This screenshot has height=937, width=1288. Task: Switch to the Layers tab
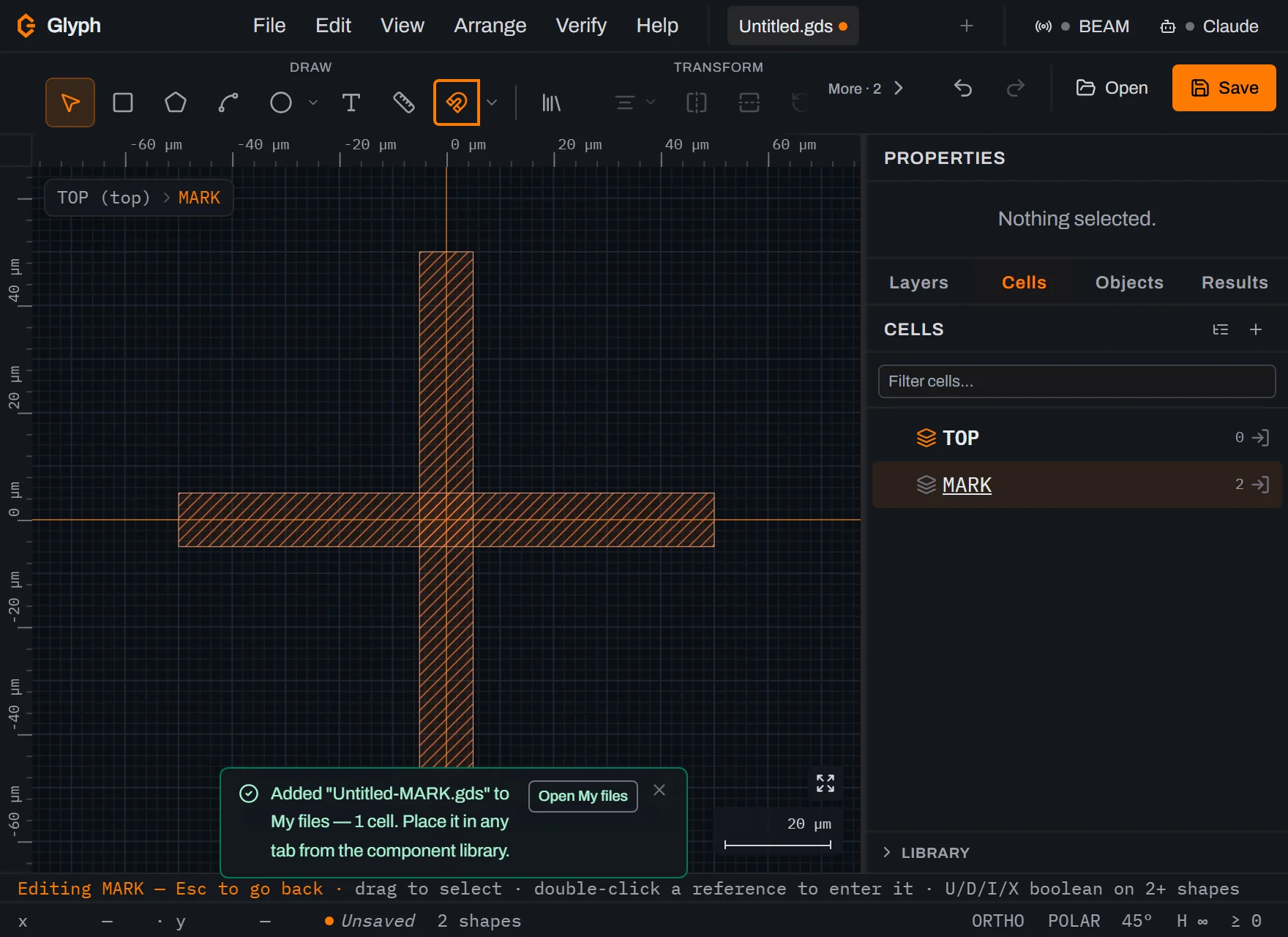(x=918, y=283)
